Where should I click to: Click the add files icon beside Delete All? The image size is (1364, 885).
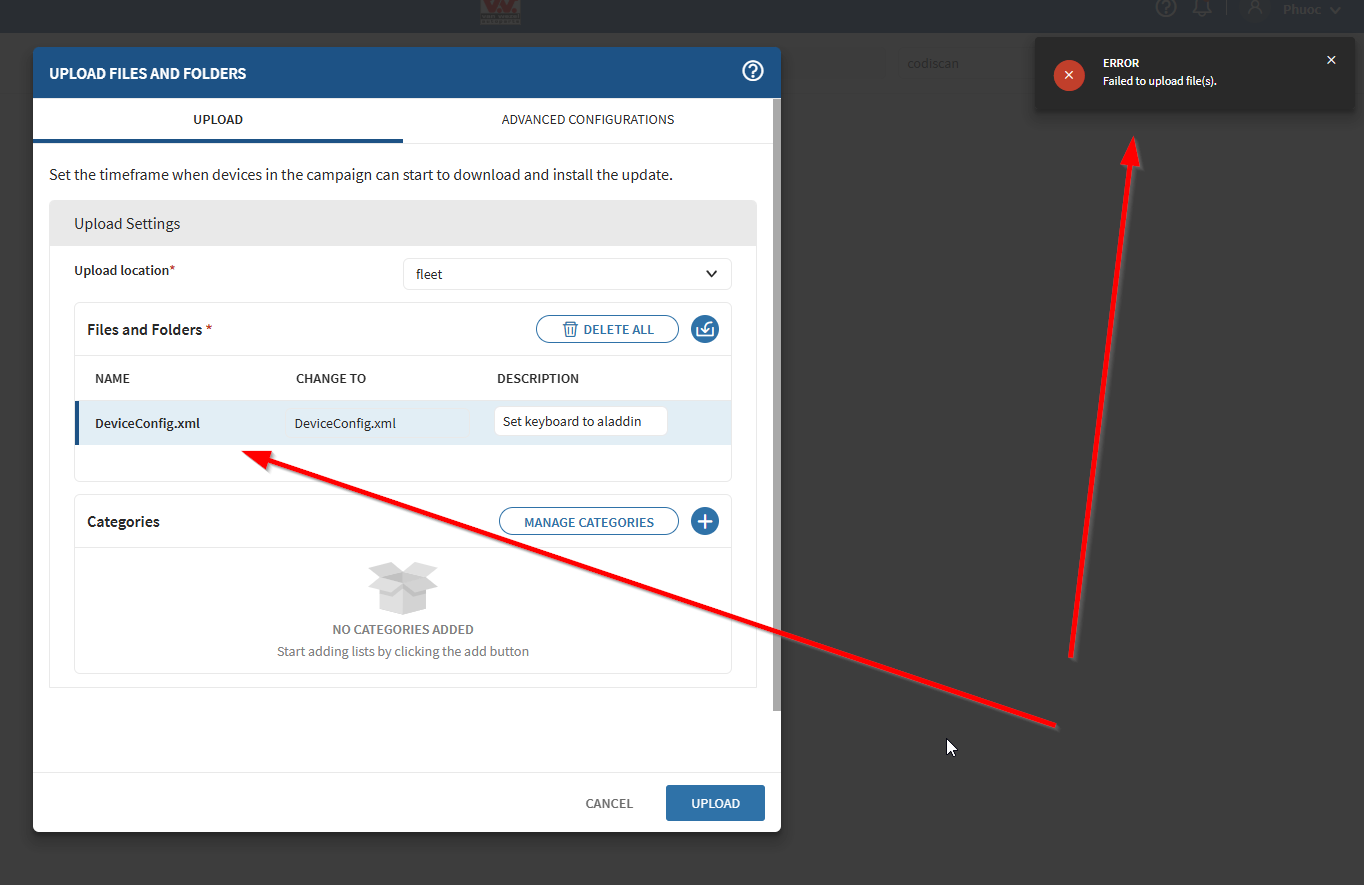(x=705, y=329)
